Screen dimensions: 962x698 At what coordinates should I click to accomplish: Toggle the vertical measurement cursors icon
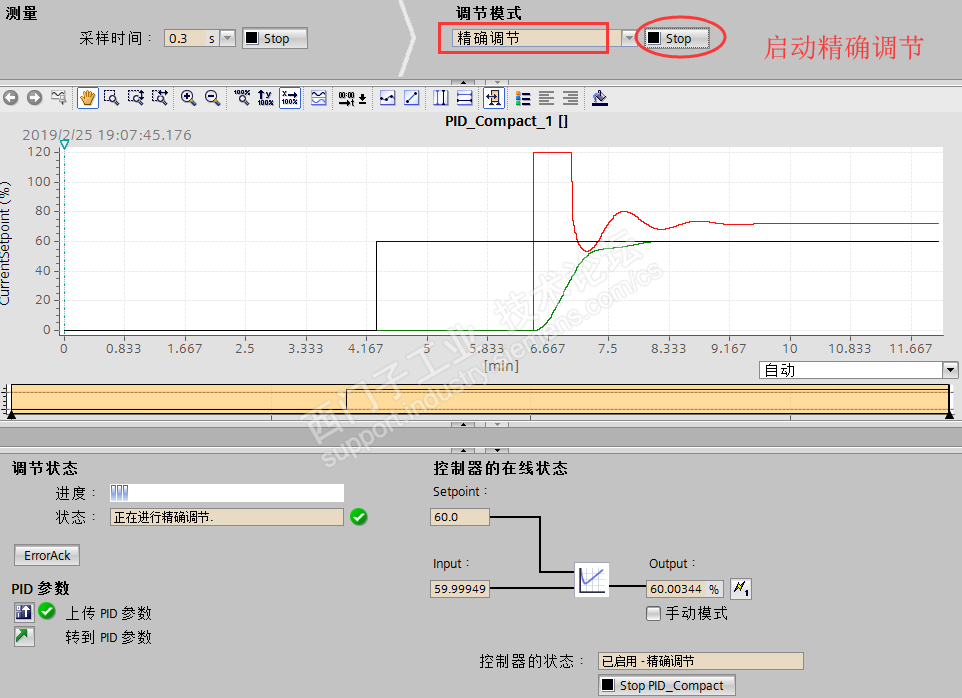[x=441, y=98]
